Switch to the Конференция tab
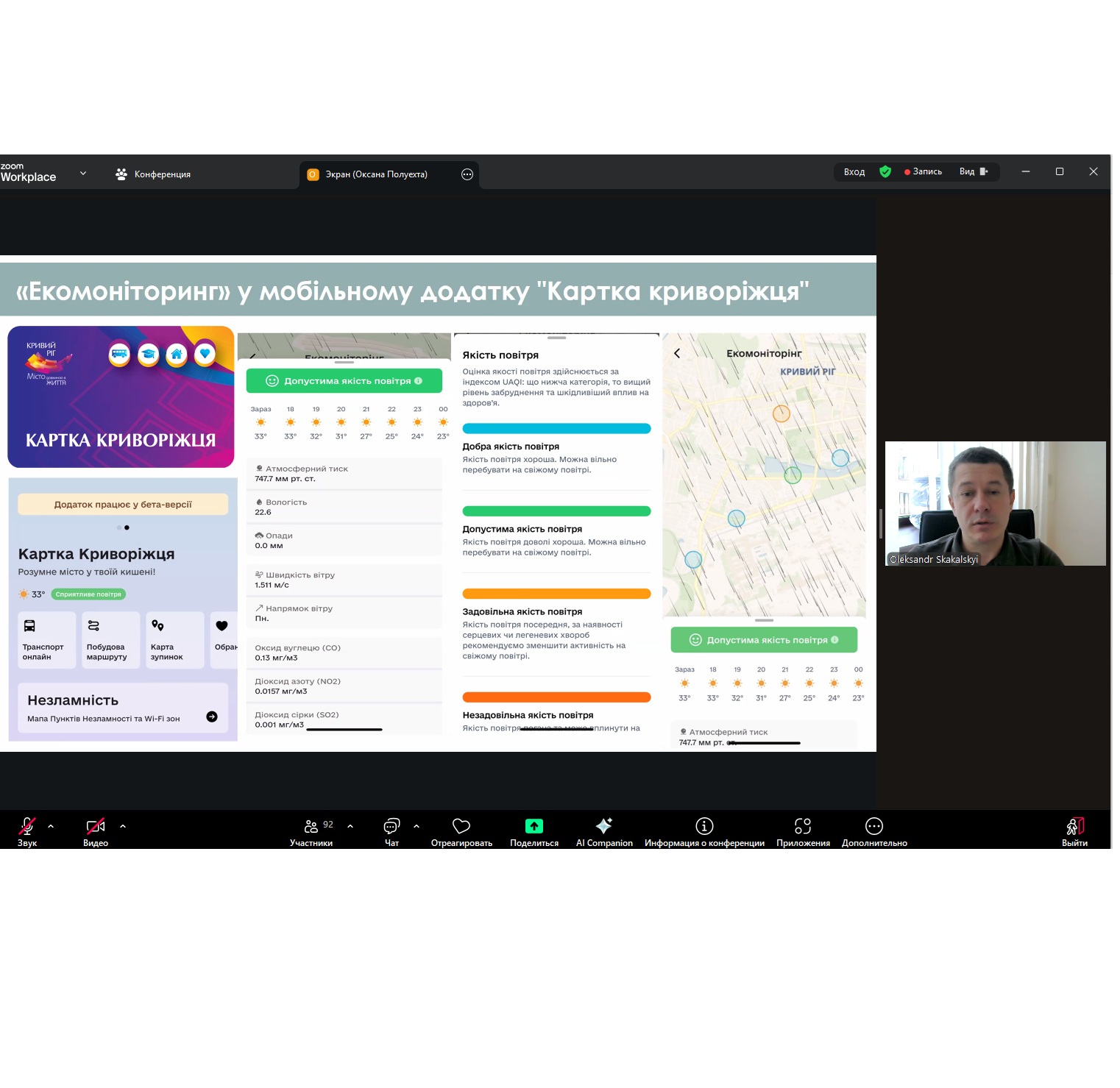Image resolution: width=1120 pixels, height=1088 pixels. (x=153, y=174)
